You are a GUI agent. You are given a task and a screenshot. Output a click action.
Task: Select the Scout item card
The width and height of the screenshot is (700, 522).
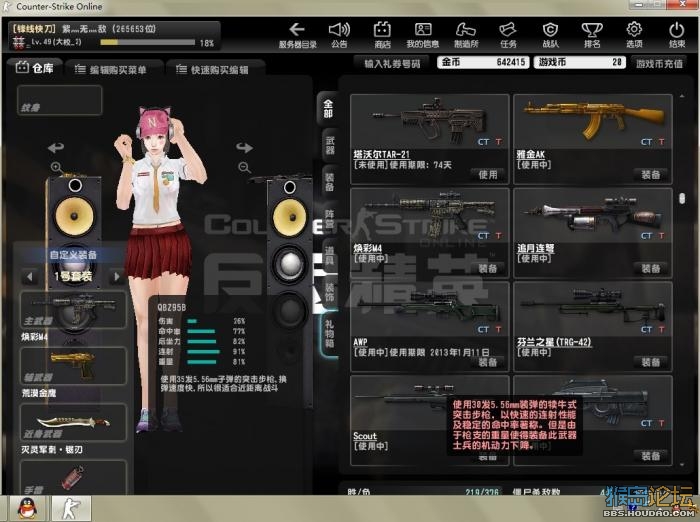tap(429, 420)
